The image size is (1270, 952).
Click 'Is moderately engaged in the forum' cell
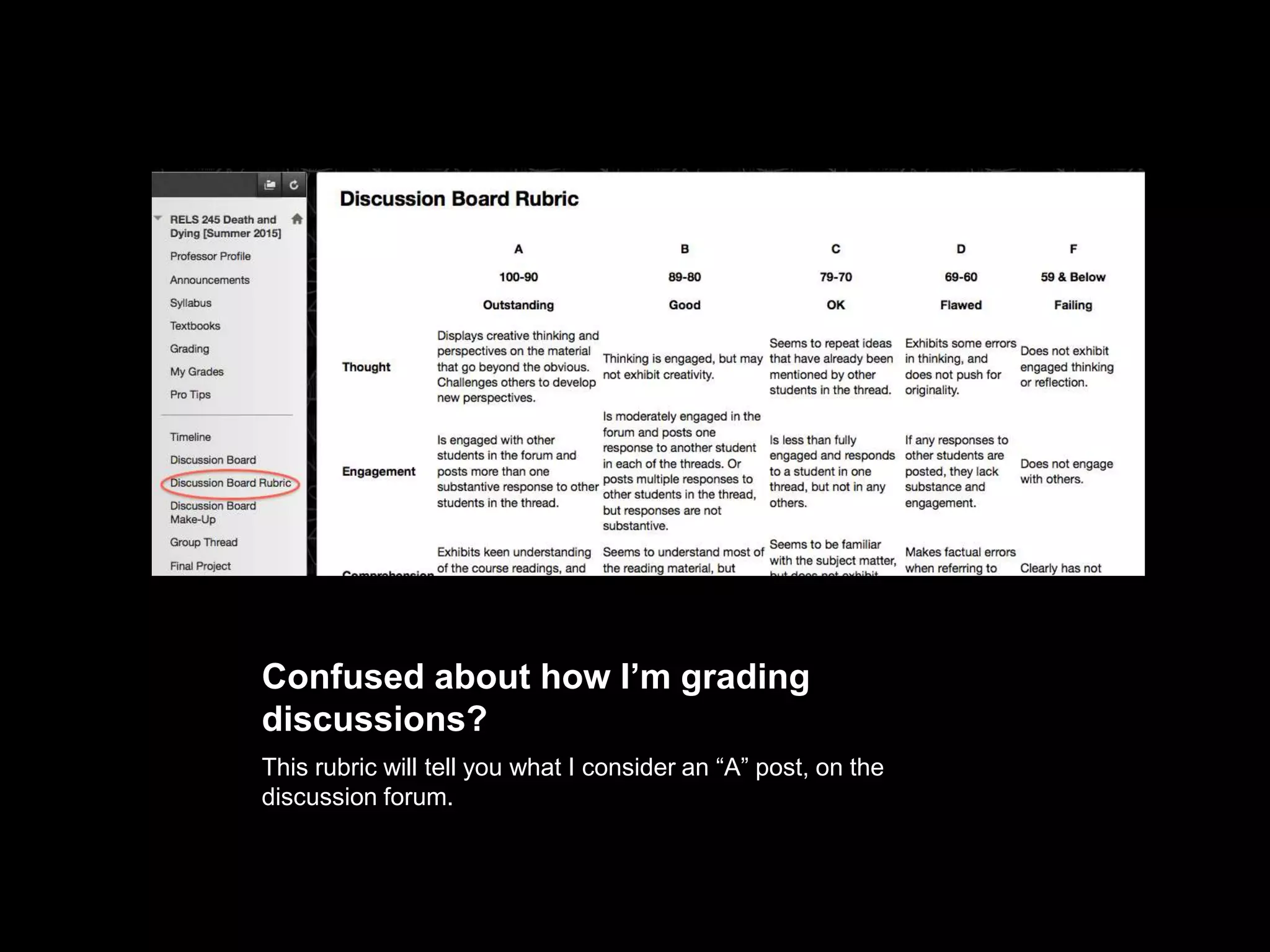coord(682,471)
